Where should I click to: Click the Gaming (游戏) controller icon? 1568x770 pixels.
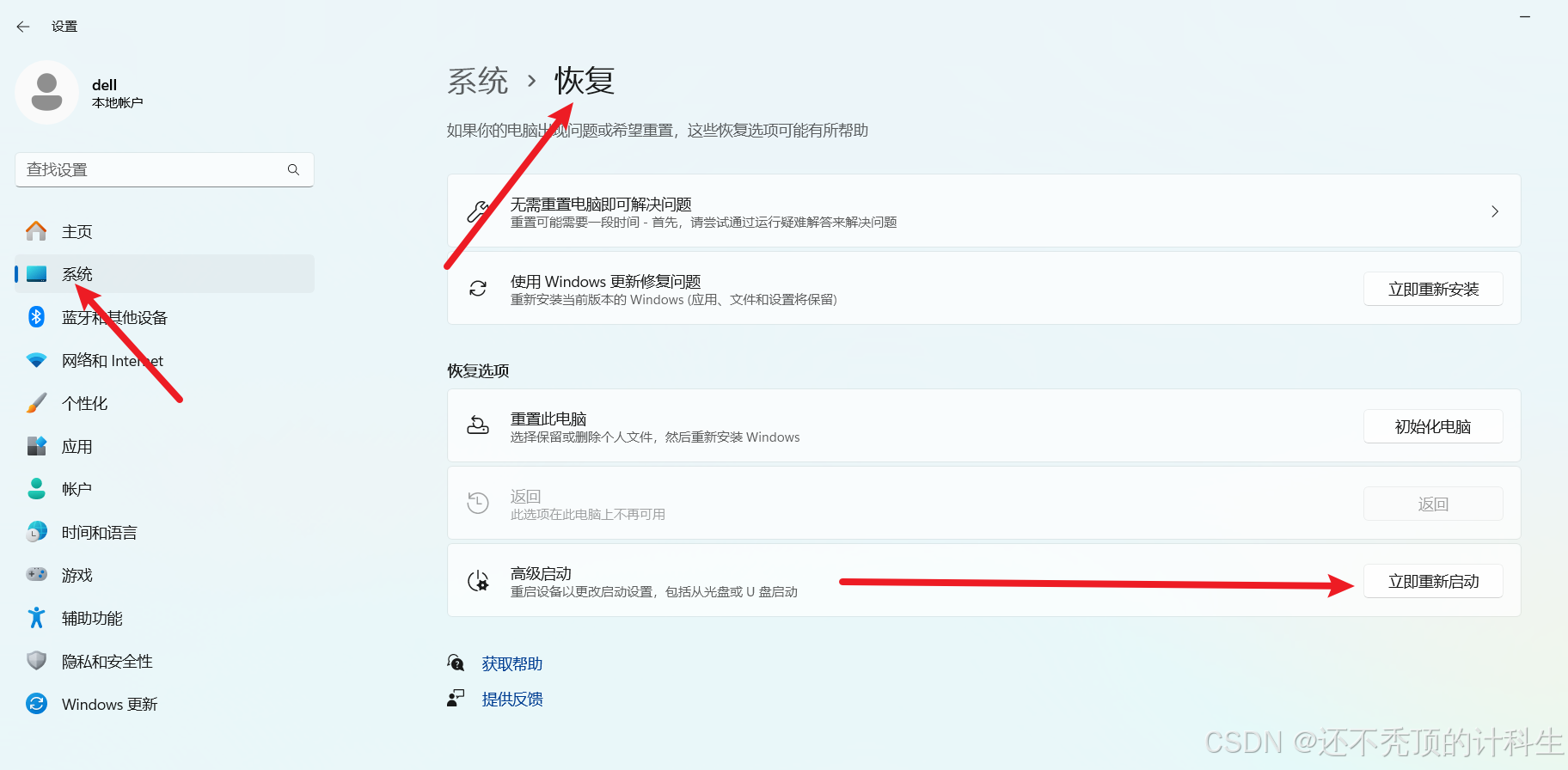tap(36, 574)
